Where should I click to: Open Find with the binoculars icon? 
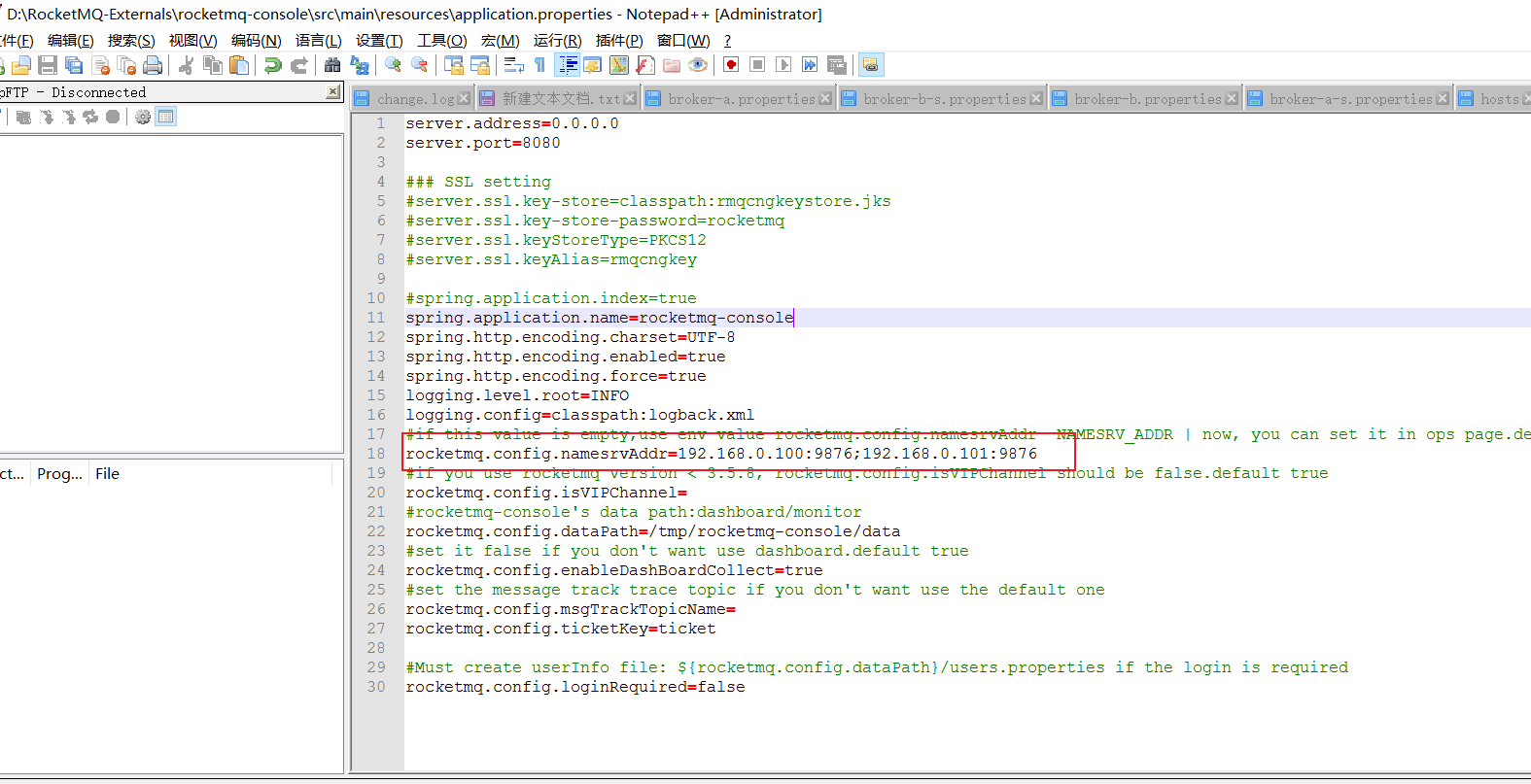(x=332, y=65)
